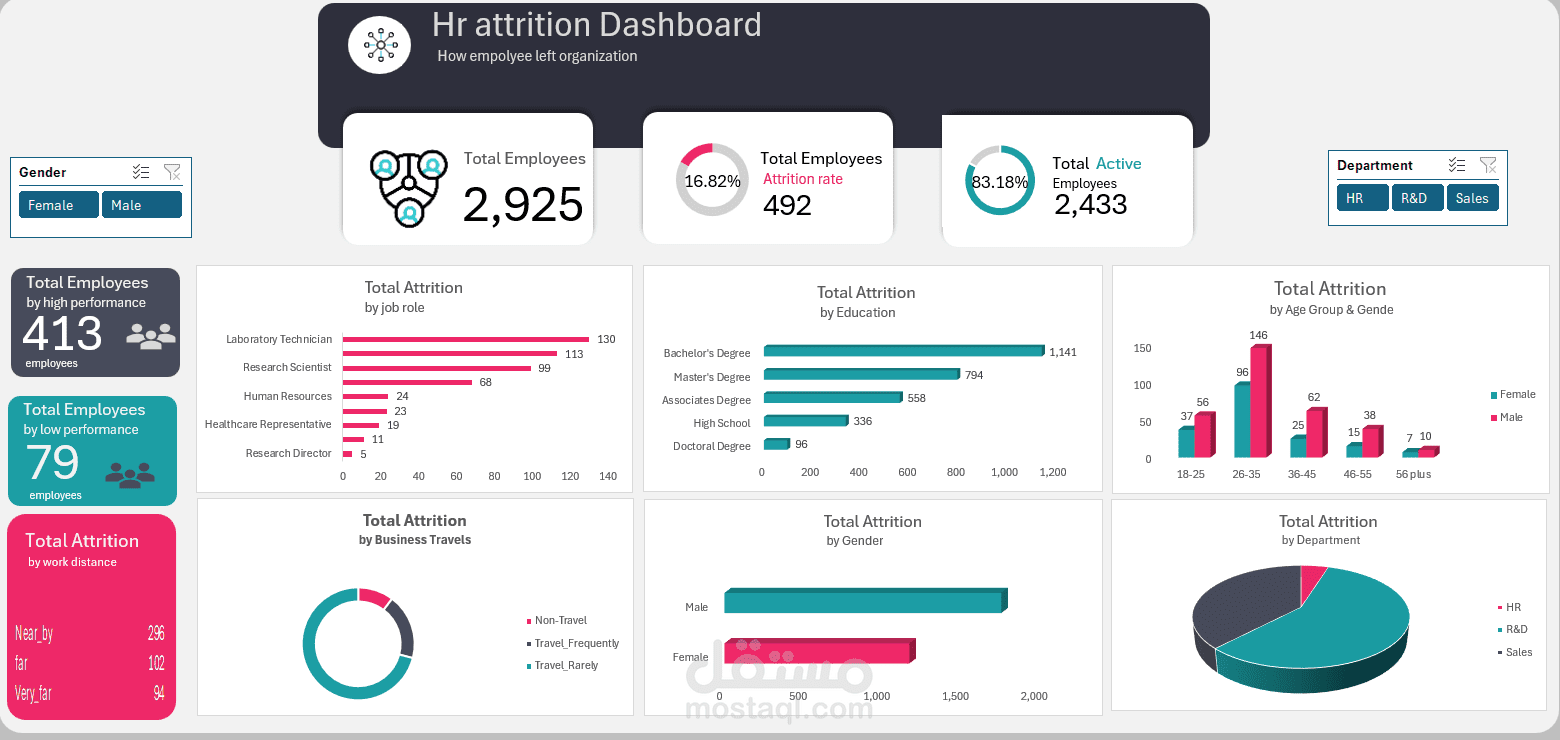Select R&D in the Department slicer
This screenshot has height=740, width=1560.
coord(1417,197)
